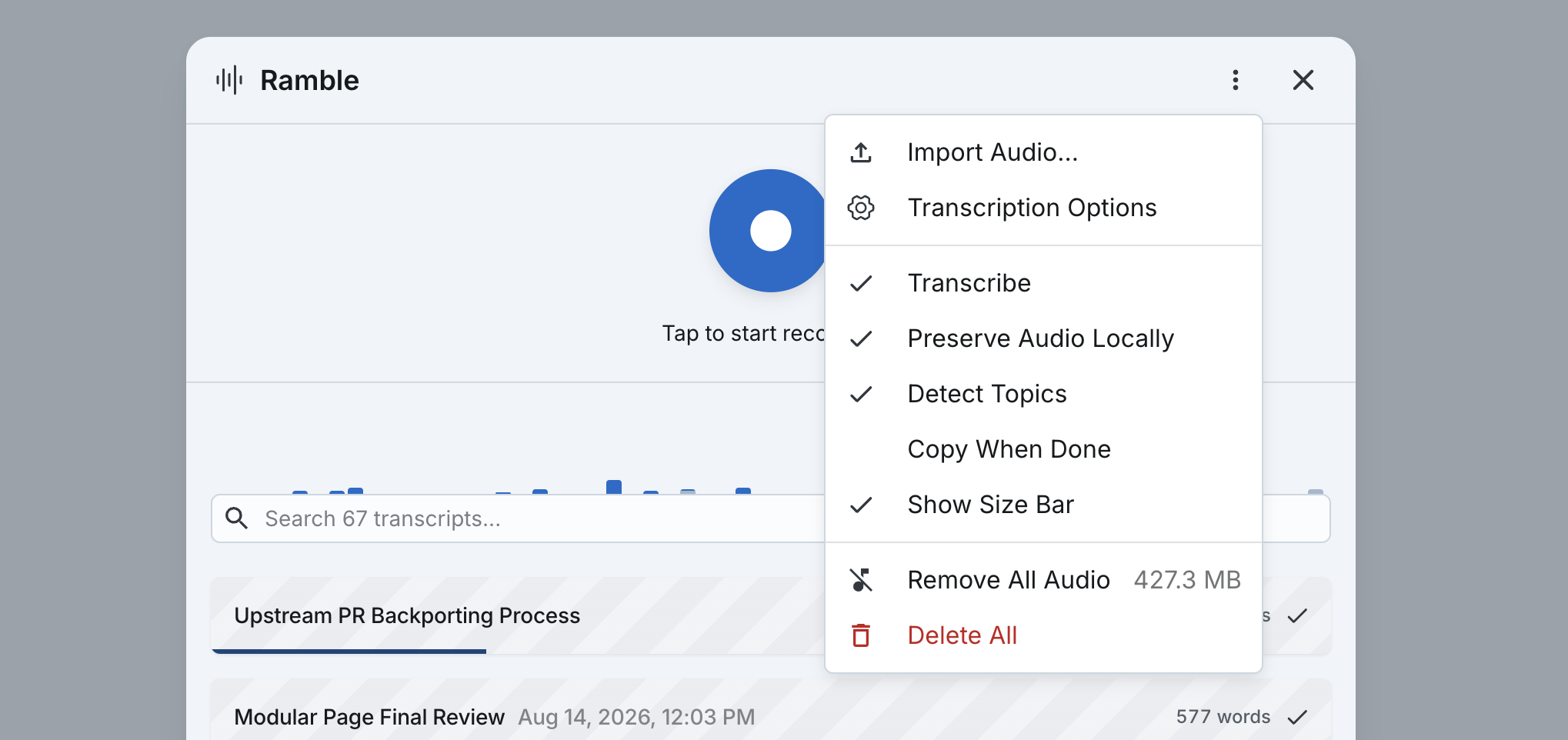Click the tallest bar in the activity histogram
Viewport: 1568px width, 740px height.
point(614,487)
